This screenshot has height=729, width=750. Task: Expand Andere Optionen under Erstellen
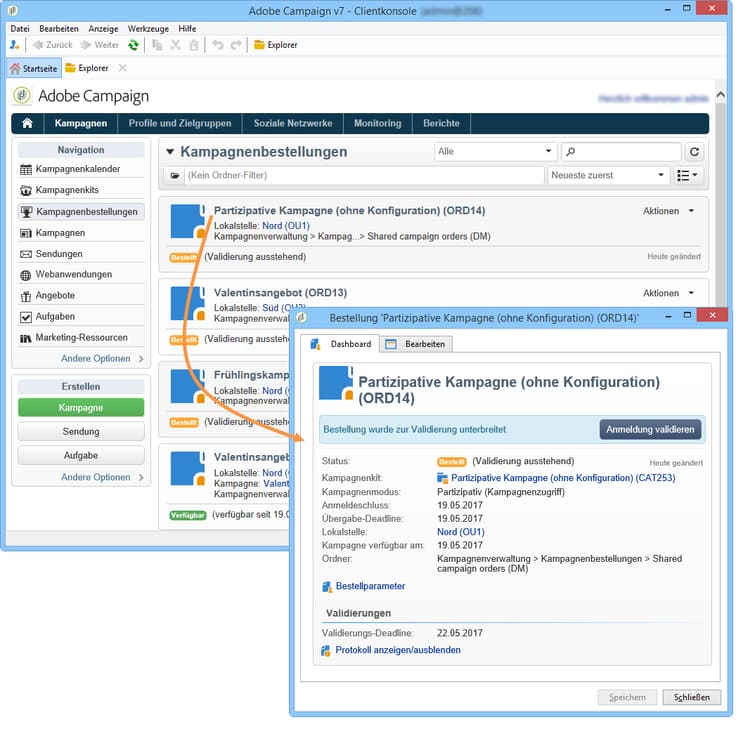click(102, 477)
